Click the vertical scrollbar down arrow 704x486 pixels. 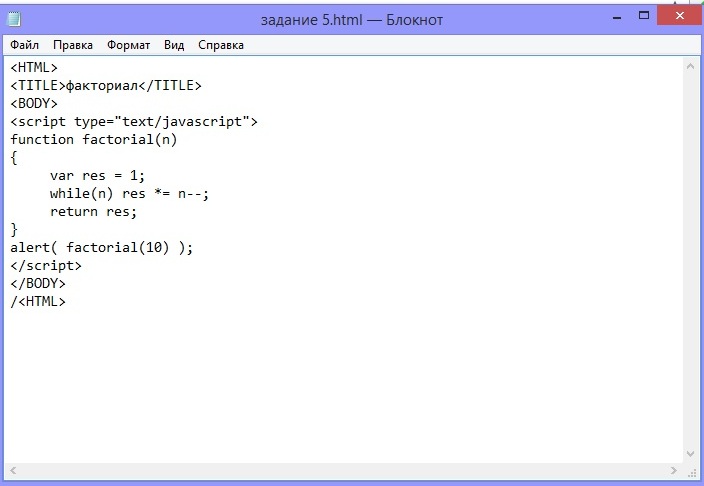tap(689, 454)
